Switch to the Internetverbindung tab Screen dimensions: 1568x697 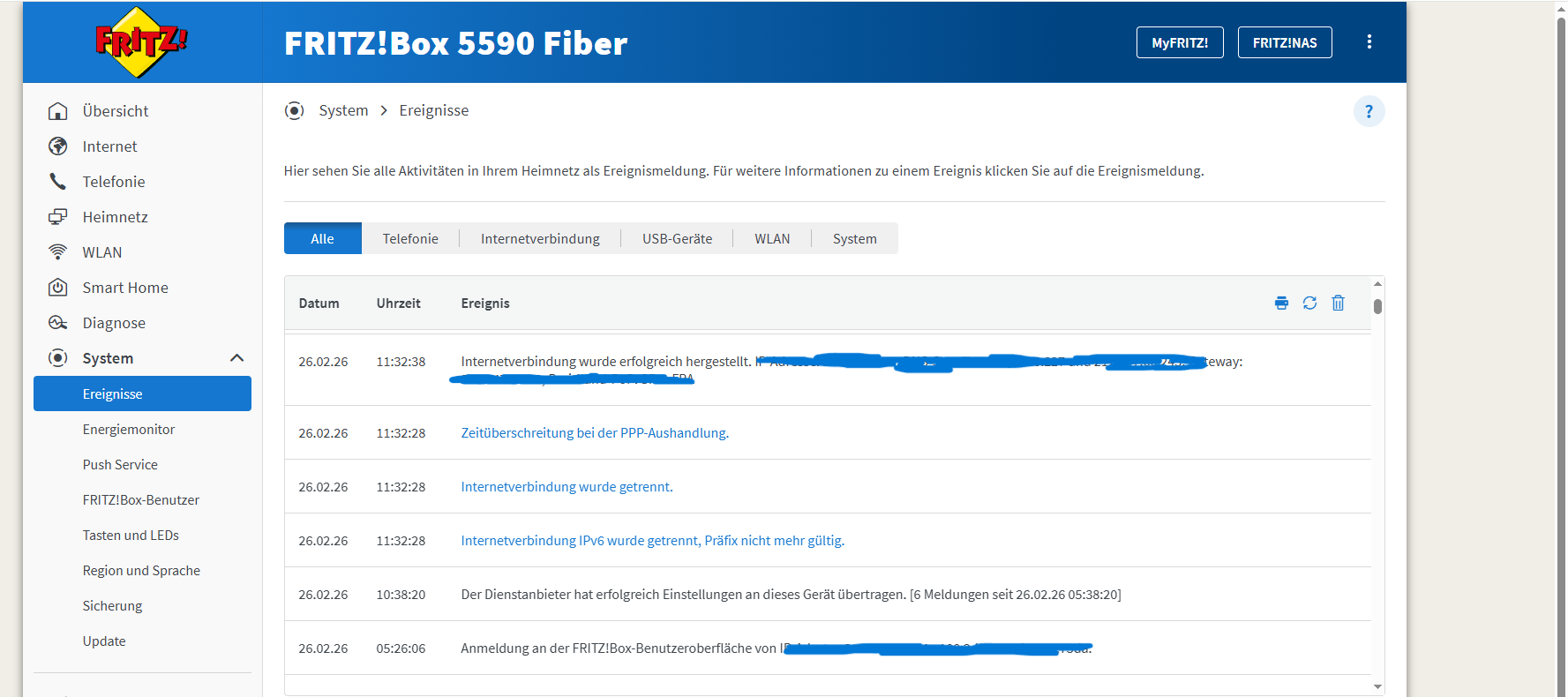(540, 238)
